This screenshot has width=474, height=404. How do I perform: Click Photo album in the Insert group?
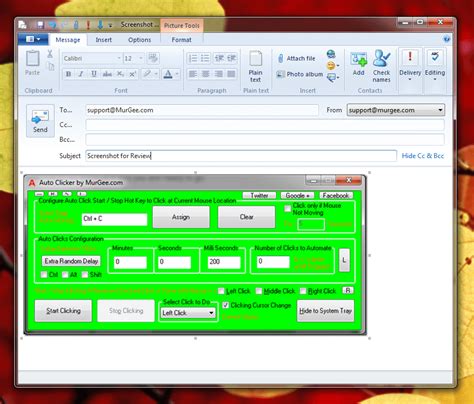point(299,74)
